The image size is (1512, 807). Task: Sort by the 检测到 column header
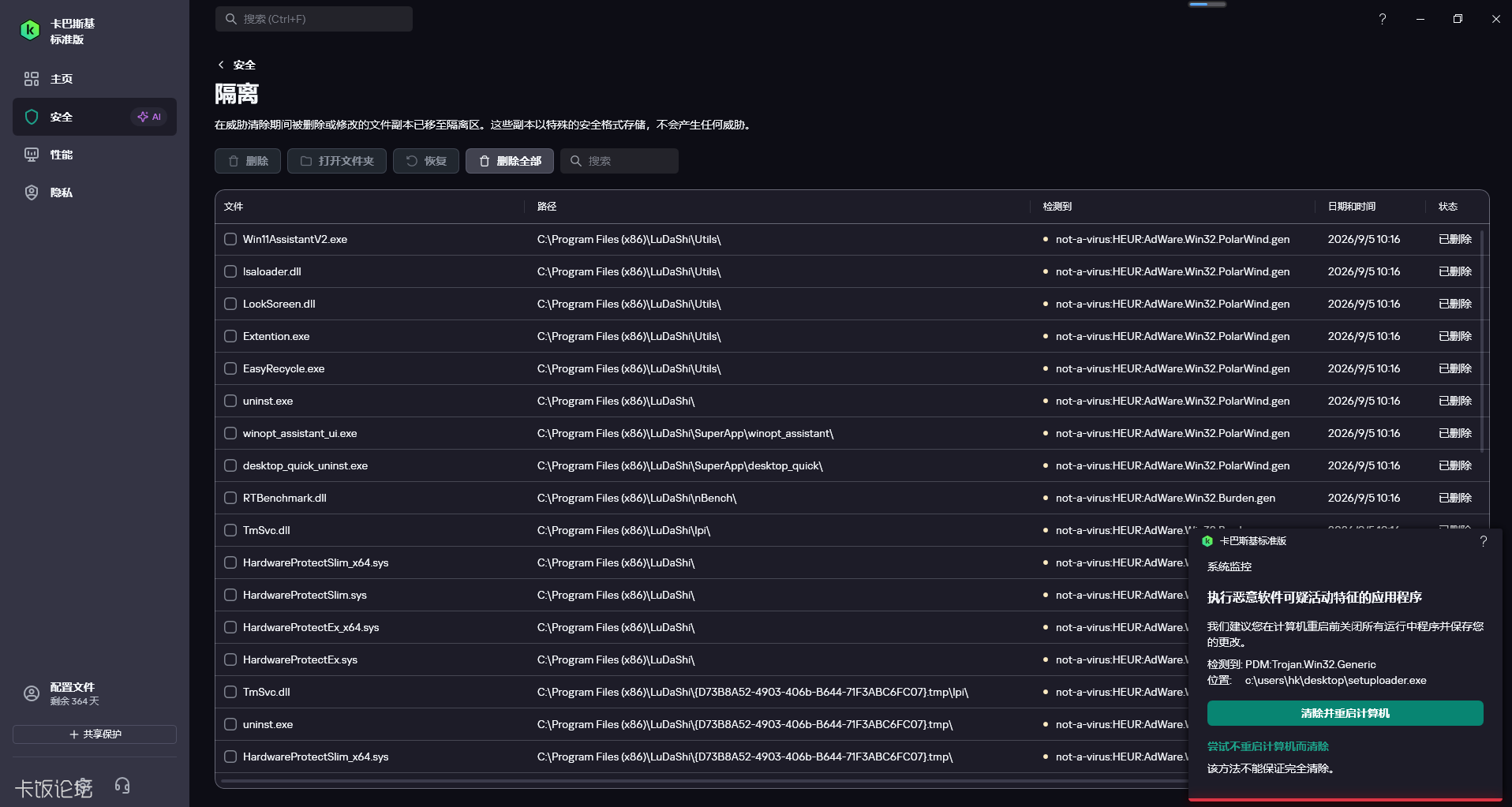[x=1057, y=207]
